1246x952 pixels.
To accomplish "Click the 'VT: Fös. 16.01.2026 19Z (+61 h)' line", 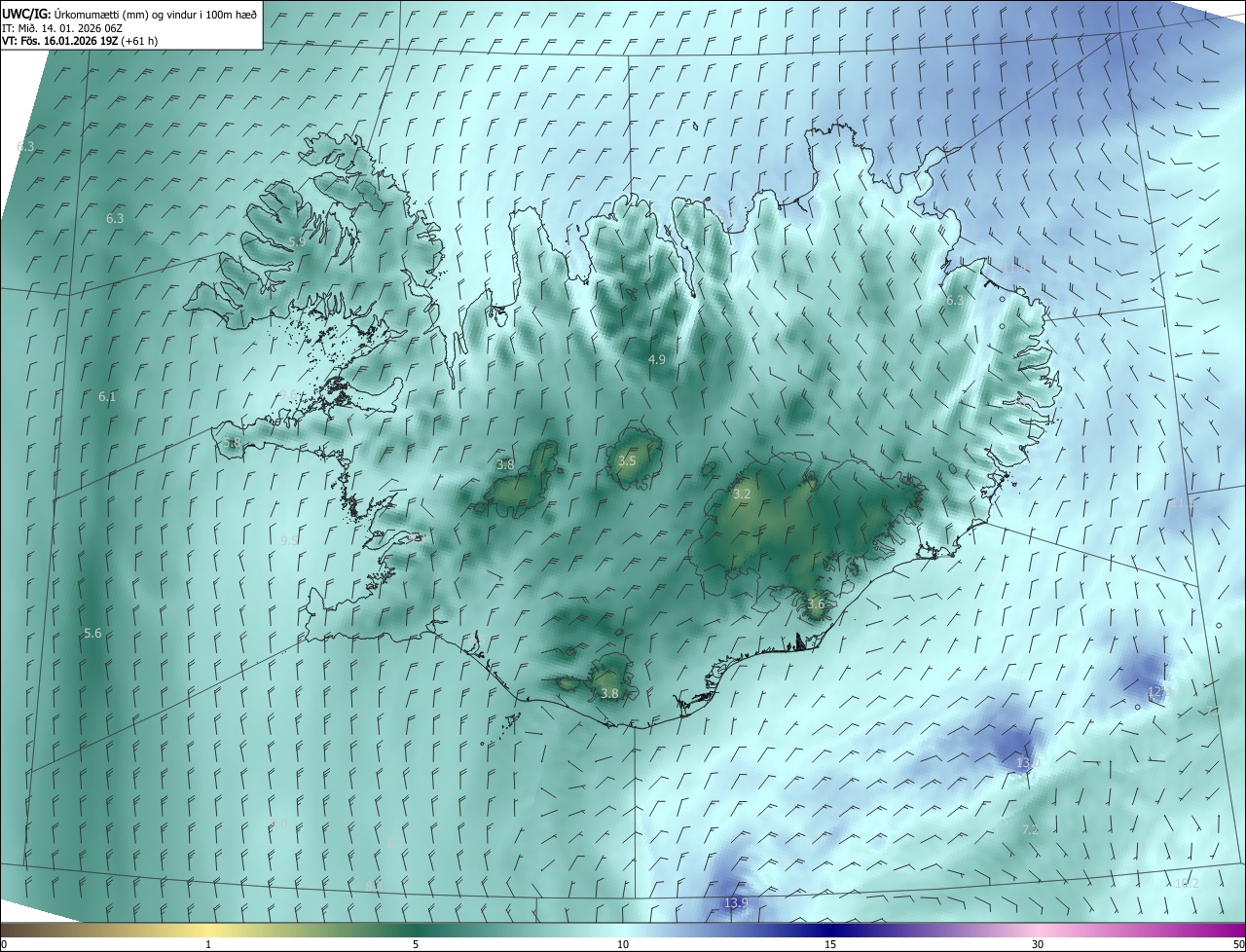I will 80,41.
